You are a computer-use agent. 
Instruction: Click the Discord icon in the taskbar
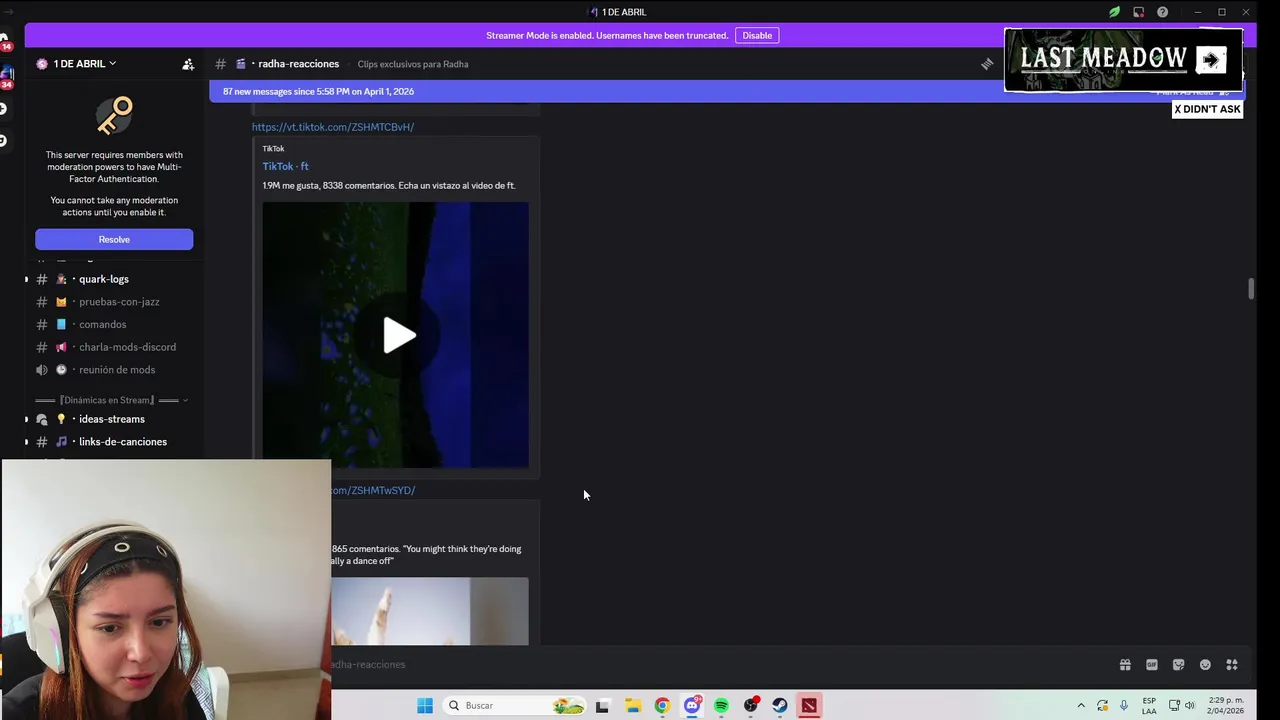[x=691, y=706]
